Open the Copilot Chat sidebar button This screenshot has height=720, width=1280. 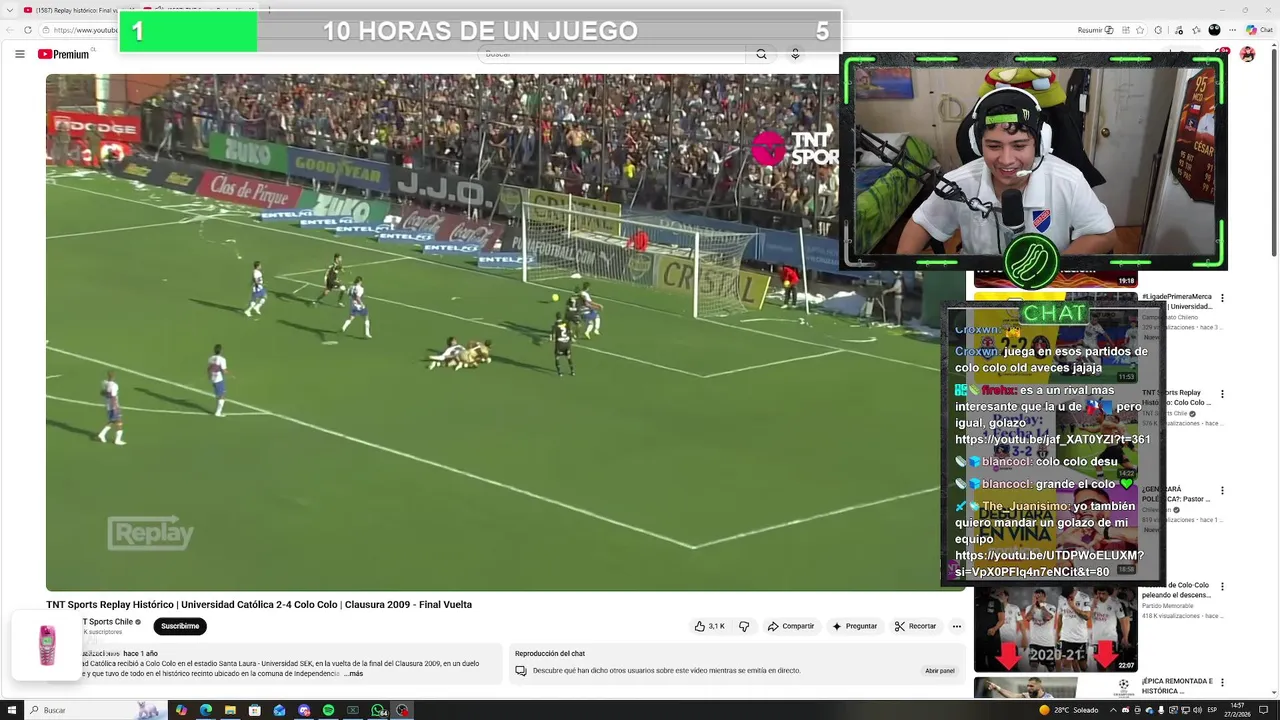coord(1259,30)
